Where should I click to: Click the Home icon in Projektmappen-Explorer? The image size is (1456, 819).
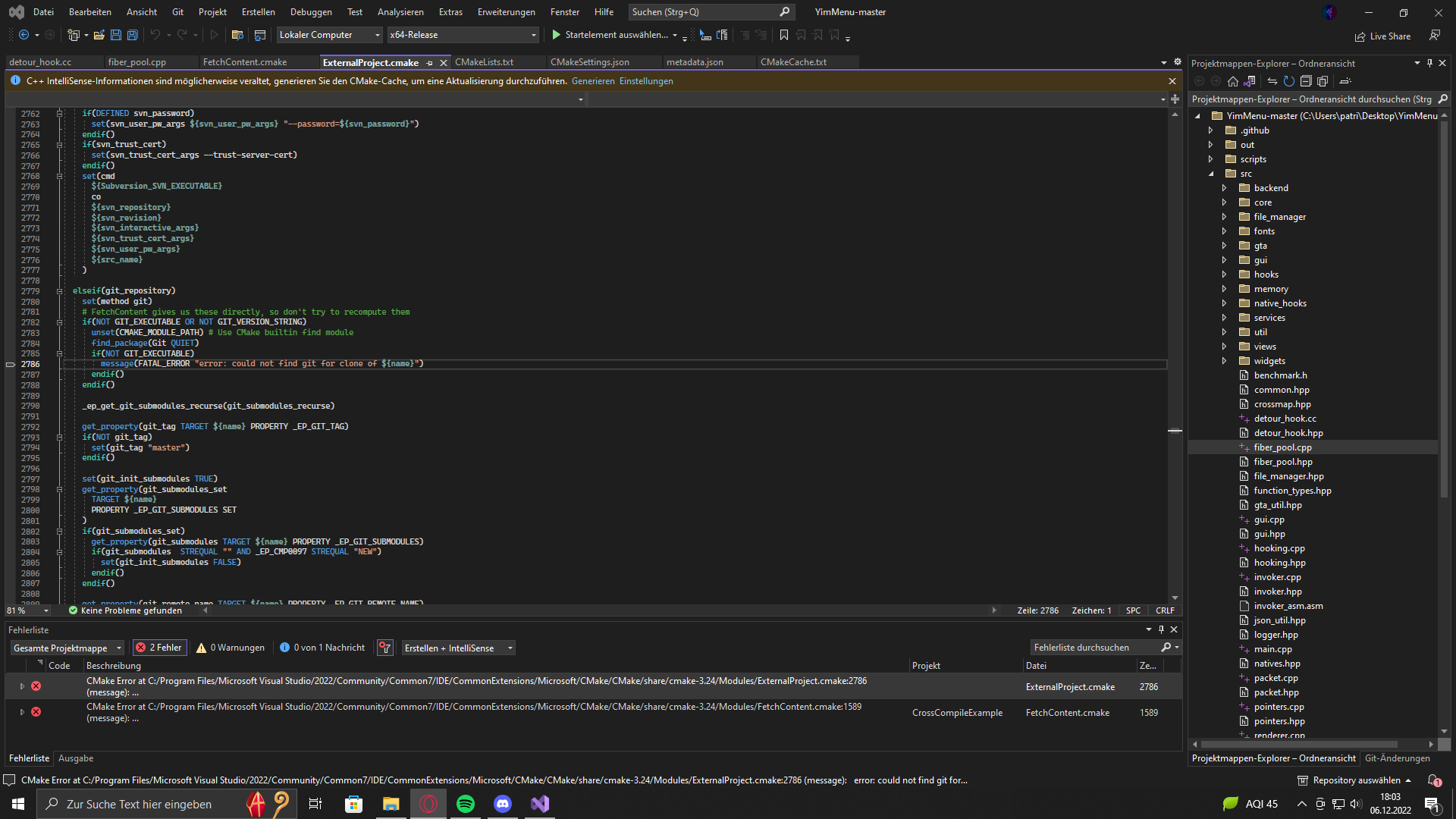coord(1232,81)
